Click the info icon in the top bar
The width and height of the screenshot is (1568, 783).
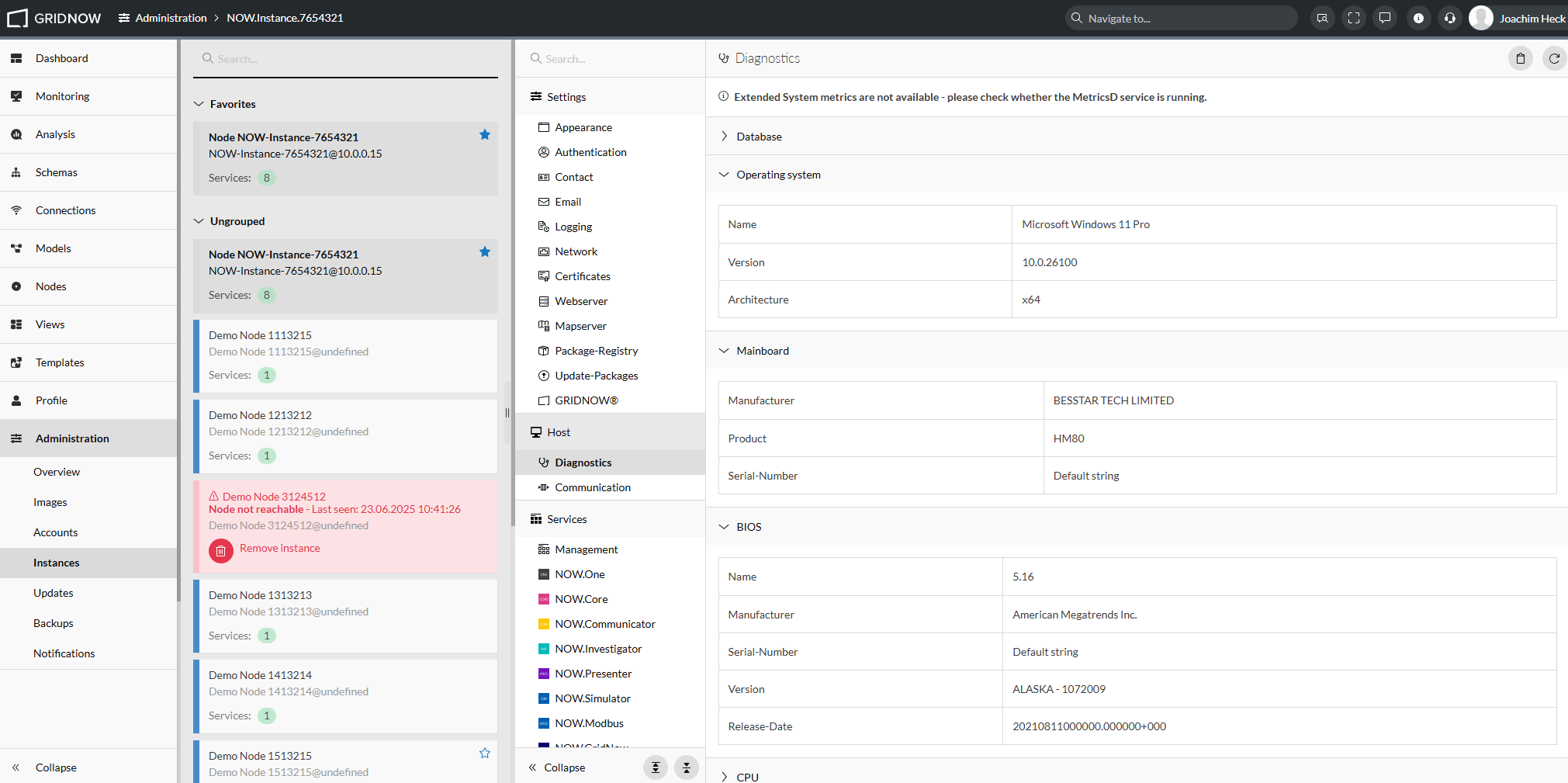tap(1418, 18)
